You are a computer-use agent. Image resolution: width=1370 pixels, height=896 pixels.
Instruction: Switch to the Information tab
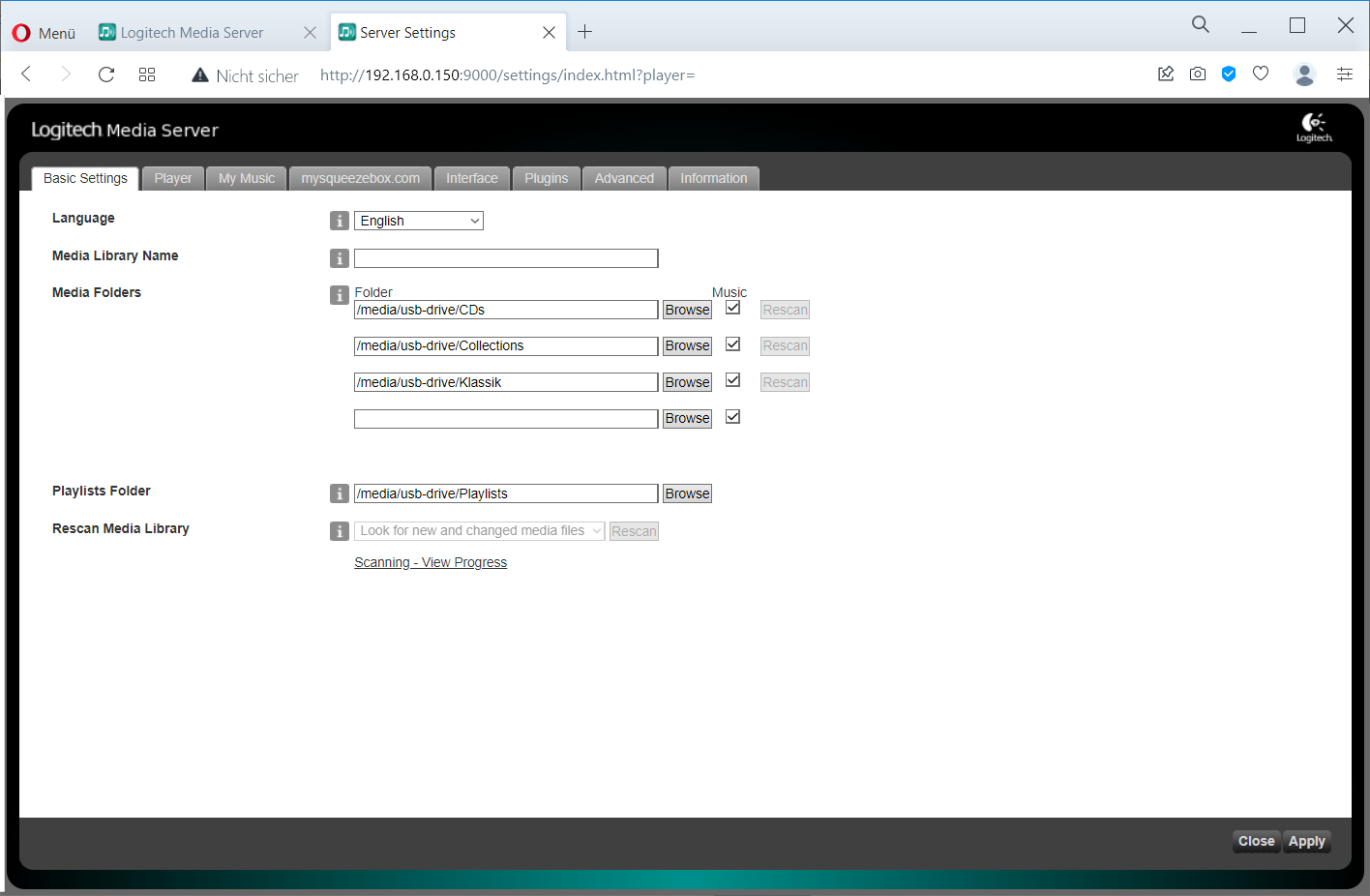(x=714, y=178)
